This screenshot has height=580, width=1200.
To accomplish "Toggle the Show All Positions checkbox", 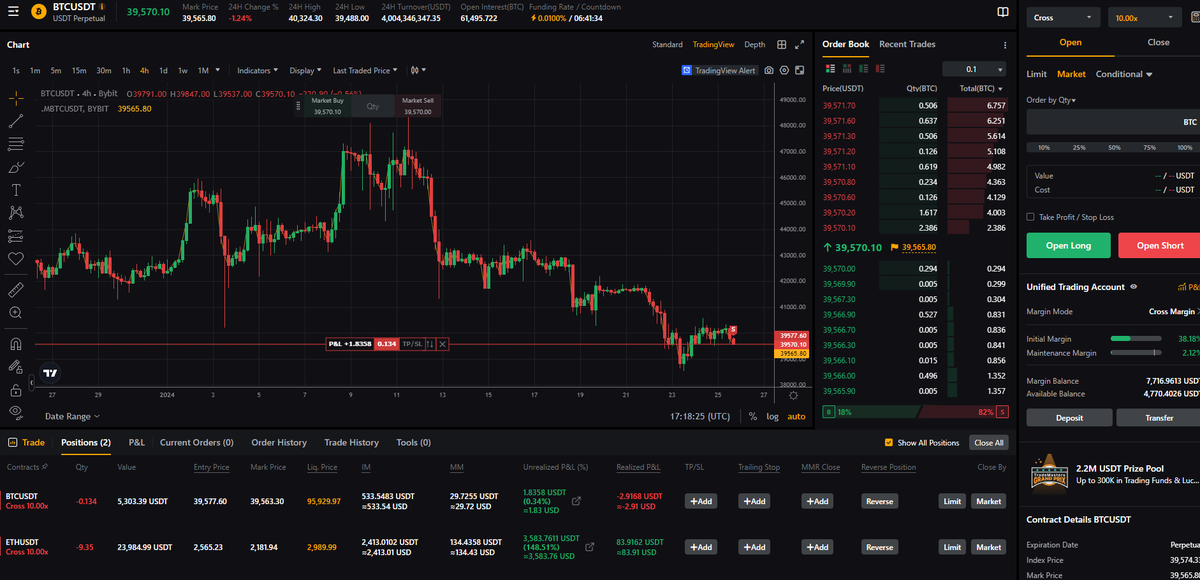I will coord(889,443).
